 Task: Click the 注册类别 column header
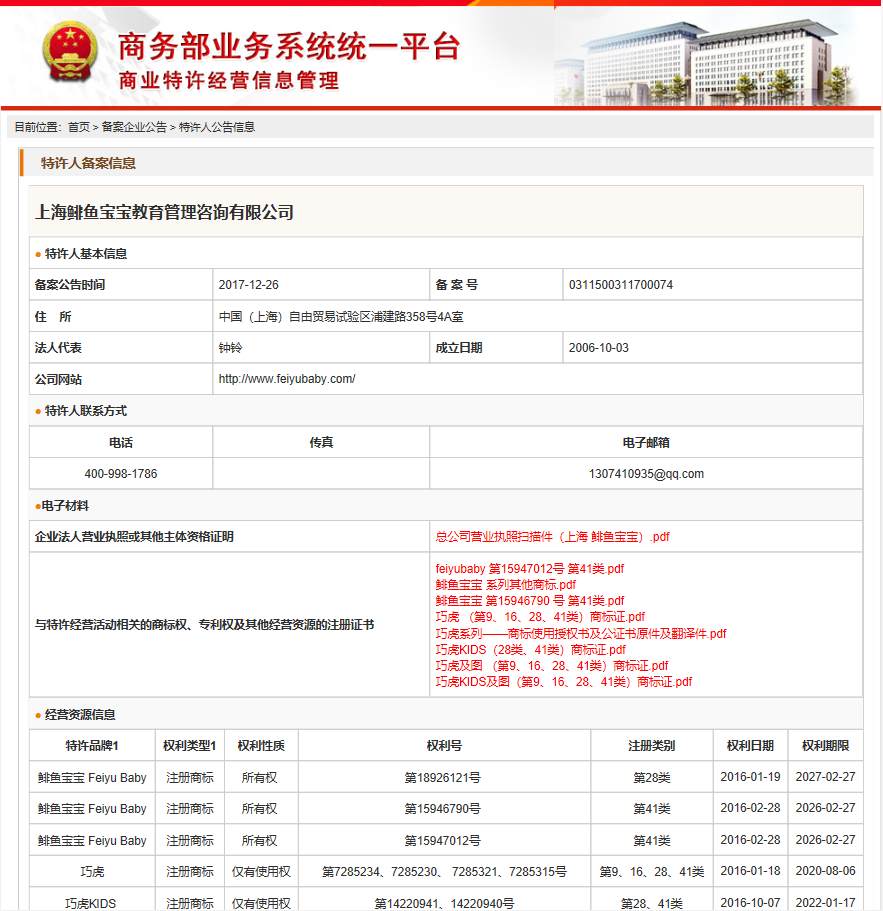coord(651,745)
